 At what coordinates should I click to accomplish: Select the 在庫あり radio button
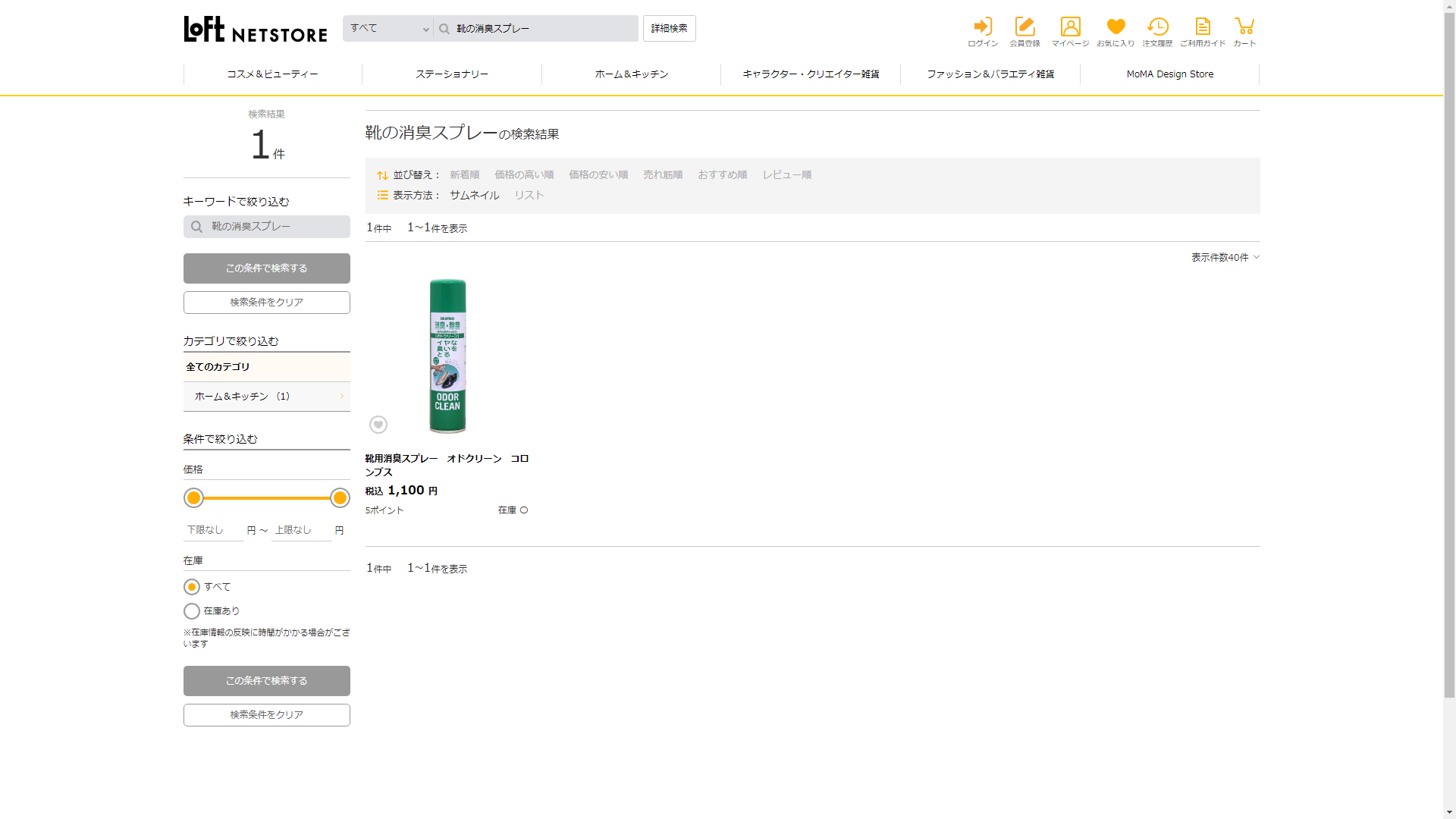pyautogui.click(x=192, y=611)
